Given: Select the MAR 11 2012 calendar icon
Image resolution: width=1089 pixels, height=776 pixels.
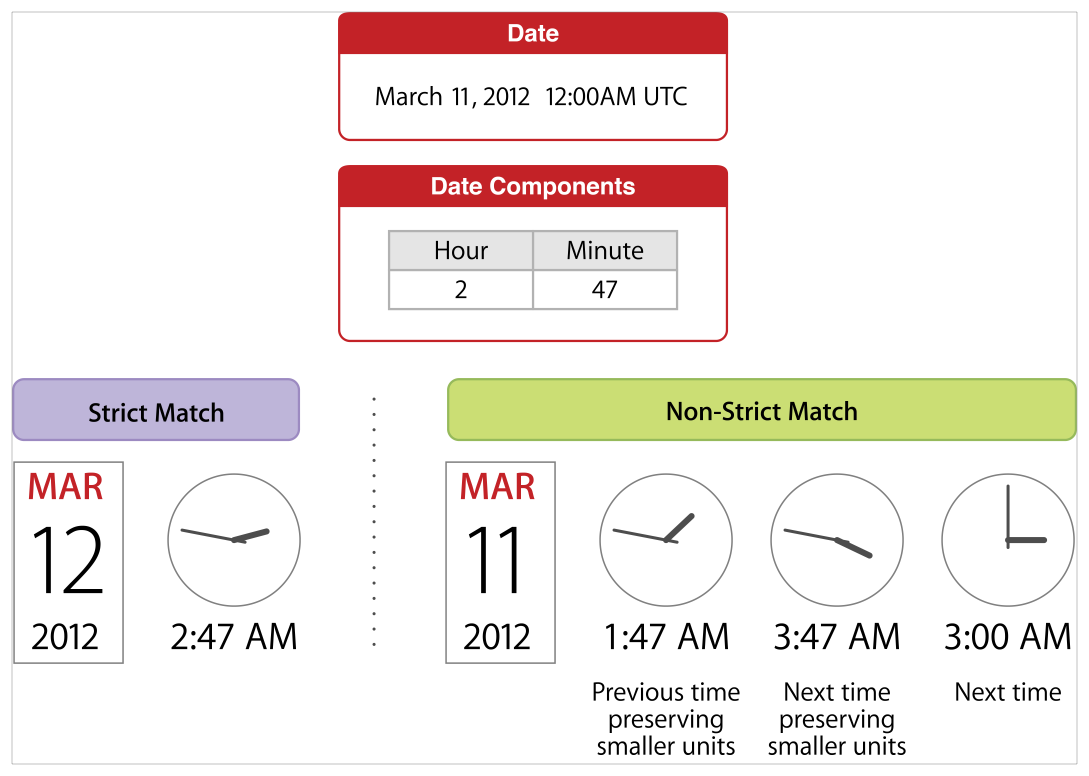Looking at the screenshot, I should point(500,562).
